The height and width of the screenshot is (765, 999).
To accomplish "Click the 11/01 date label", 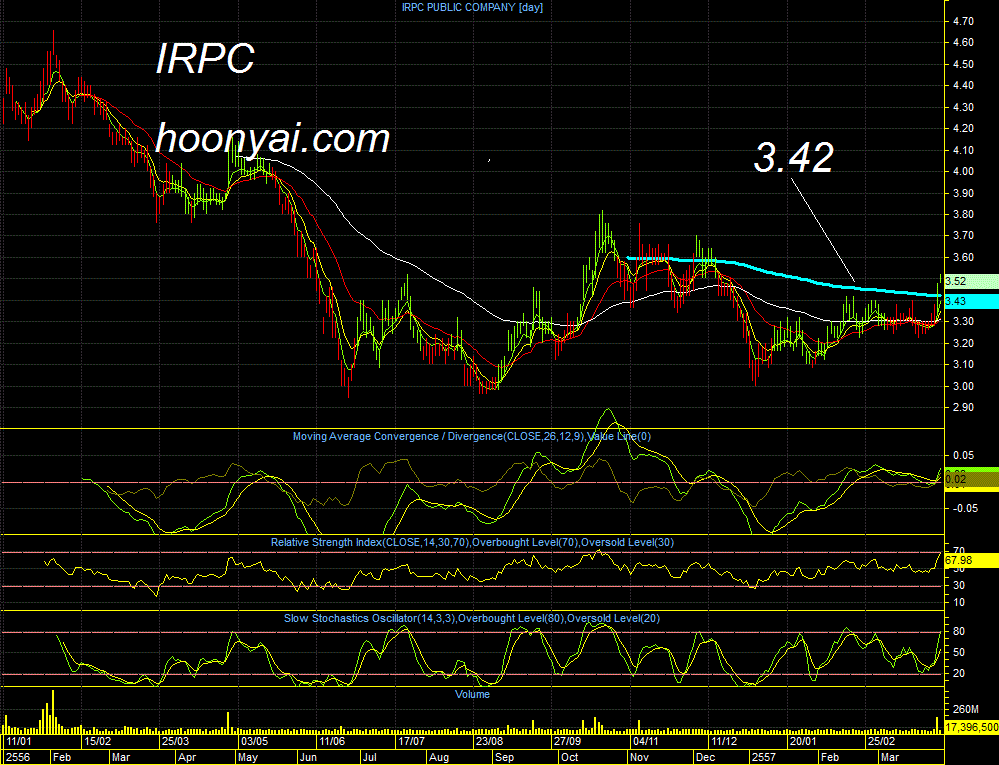I will click(x=19, y=741).
